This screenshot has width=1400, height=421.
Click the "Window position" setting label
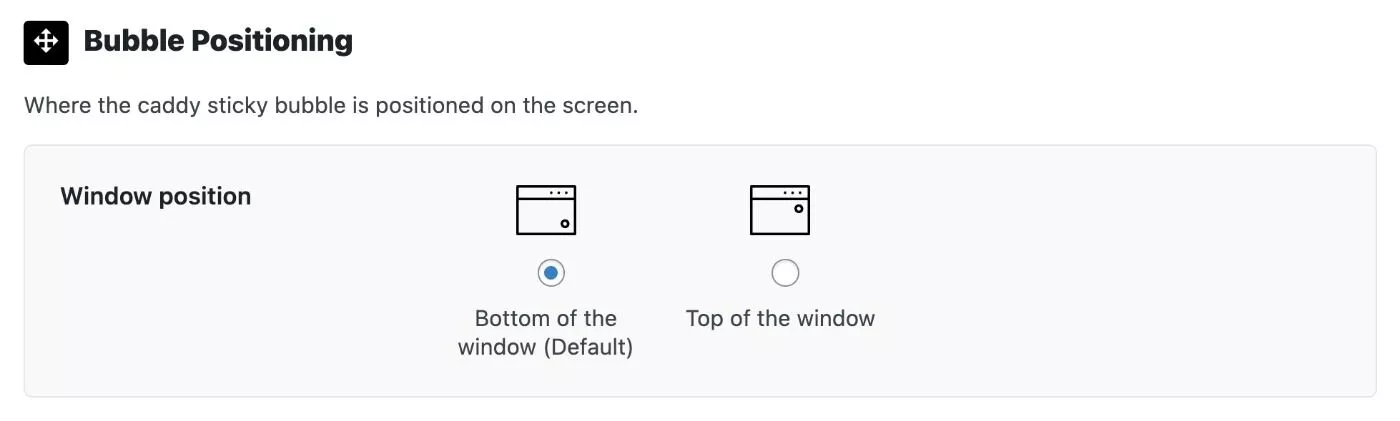(156, 196)
